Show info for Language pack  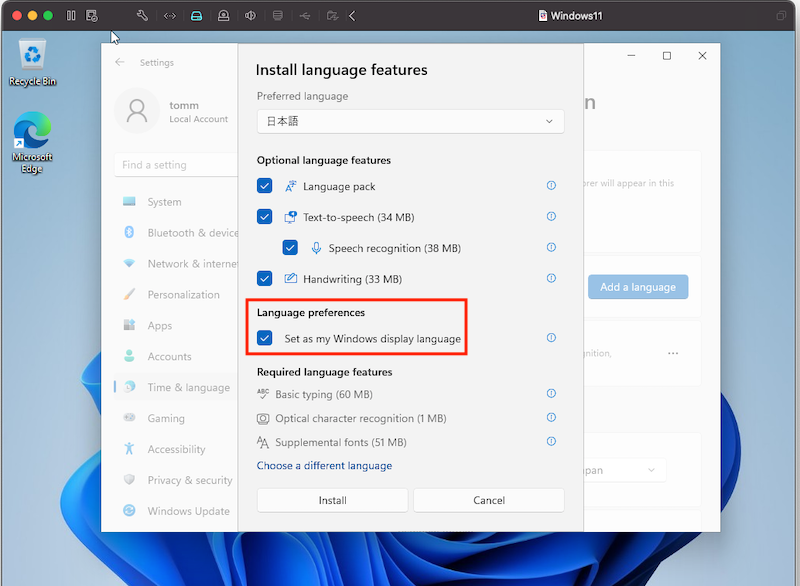point(551,186)
